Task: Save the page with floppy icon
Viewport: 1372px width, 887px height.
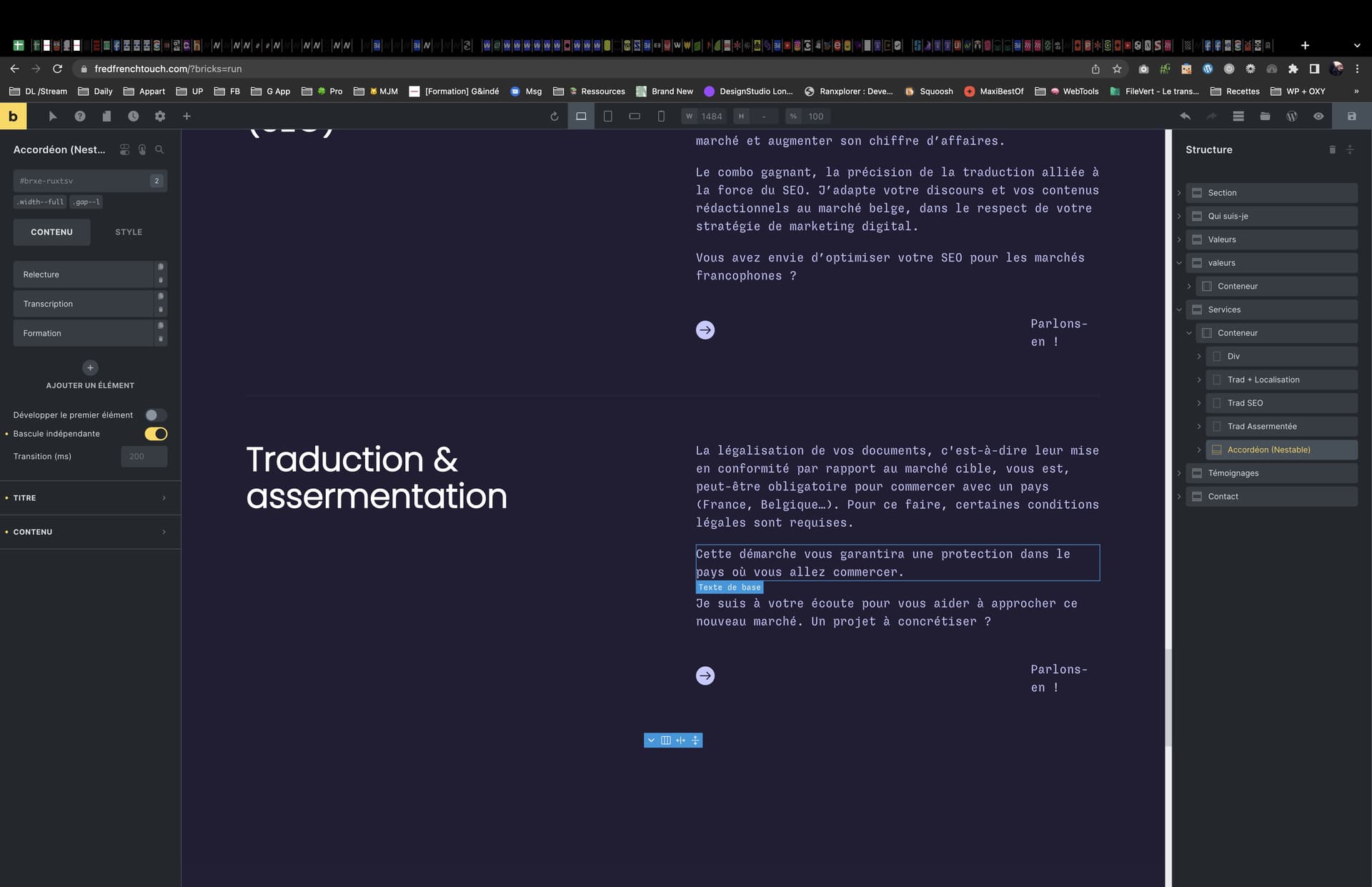Action: point(1351,116)
